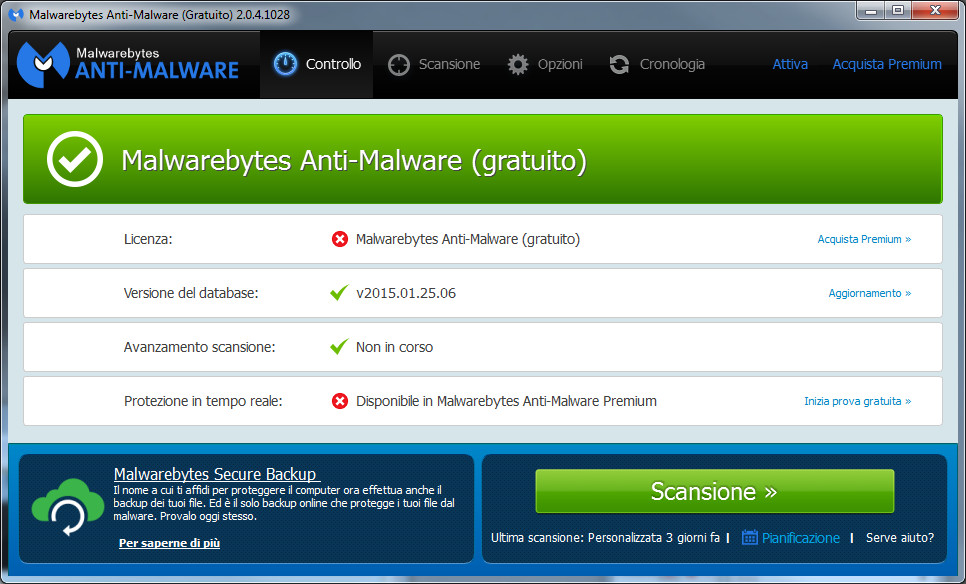Image resolution: width=966 pixels, height=584 pixels.
Task: Click the Malwarebytes Anti-Malware logo
Action: pyautogui.click(x=128, y=64)
